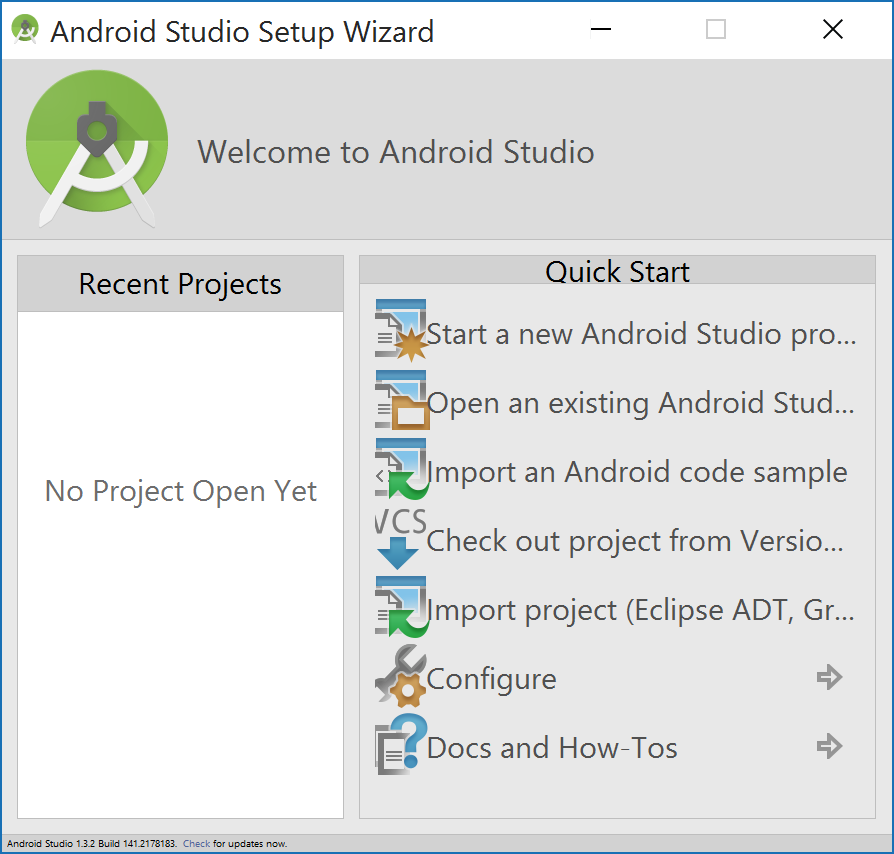Start a new Android Studio project
Image resolution: width=894 pixels, height=854 pixels.
click(x=641, y=334)
